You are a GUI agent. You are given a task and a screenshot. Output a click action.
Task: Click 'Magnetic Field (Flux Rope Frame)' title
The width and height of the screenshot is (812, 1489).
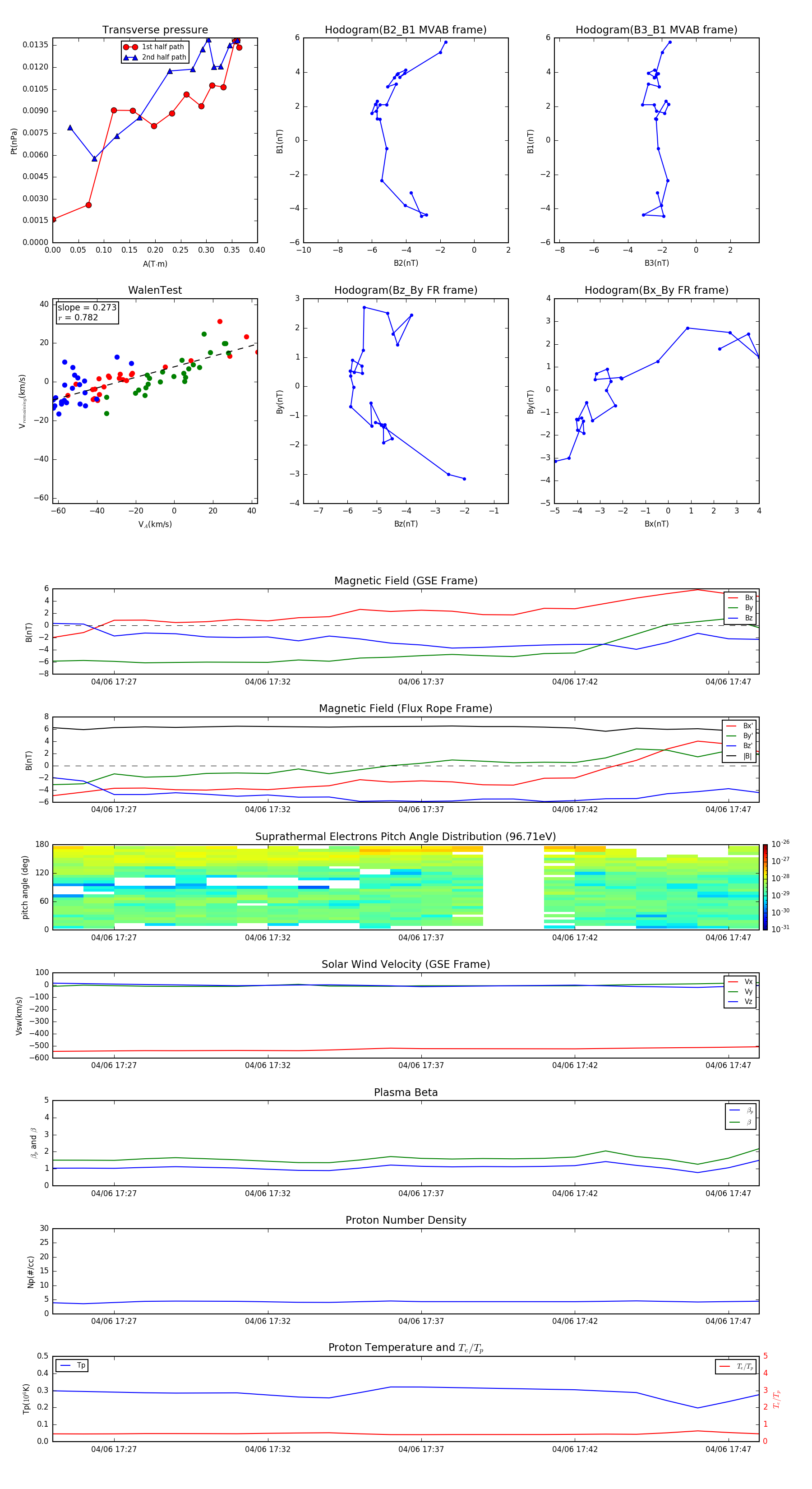click(406, 709)
